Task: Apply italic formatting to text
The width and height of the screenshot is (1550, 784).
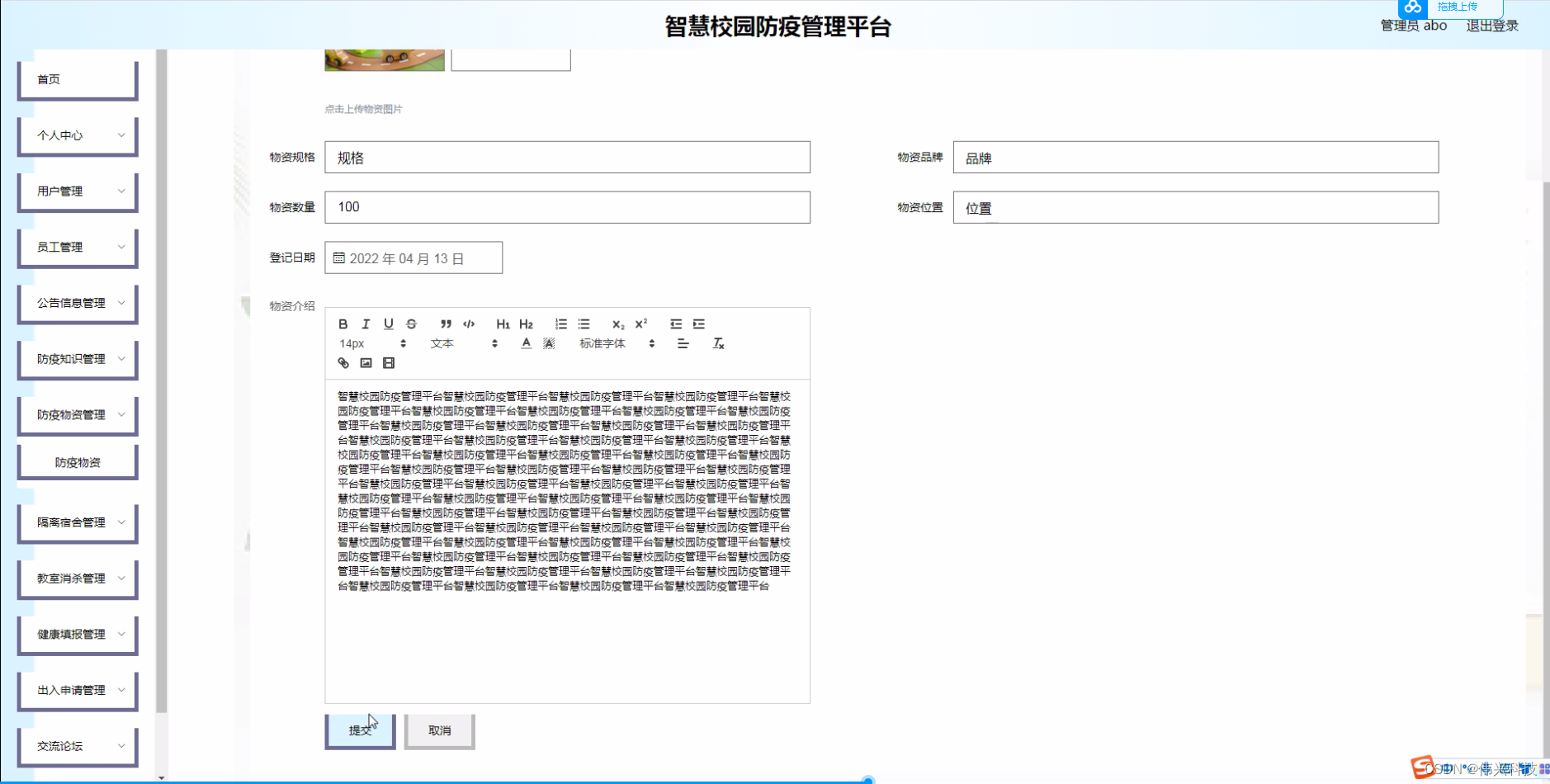Action: coord(366,324)
